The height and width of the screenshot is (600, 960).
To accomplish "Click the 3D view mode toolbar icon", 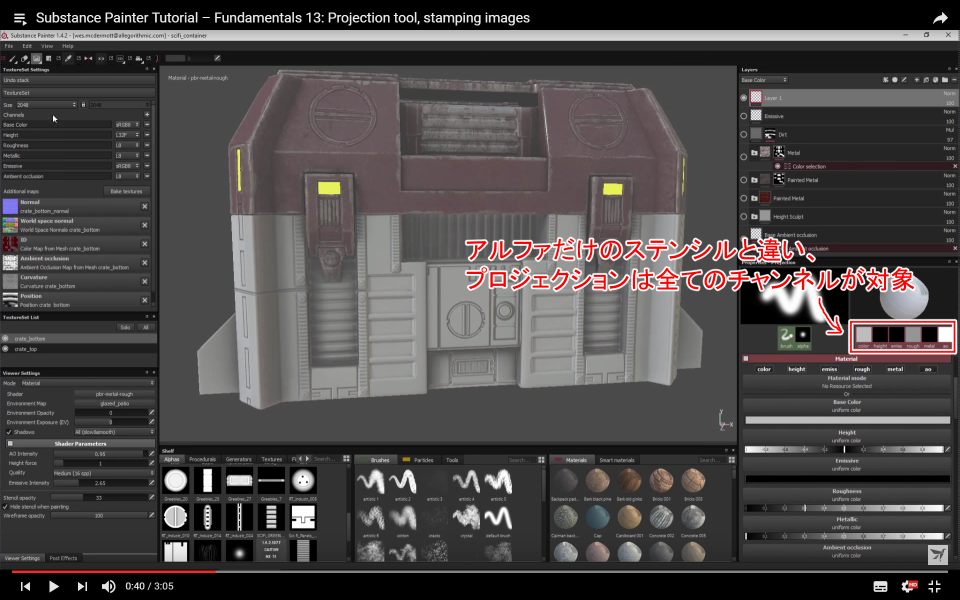I will [120, 58].
